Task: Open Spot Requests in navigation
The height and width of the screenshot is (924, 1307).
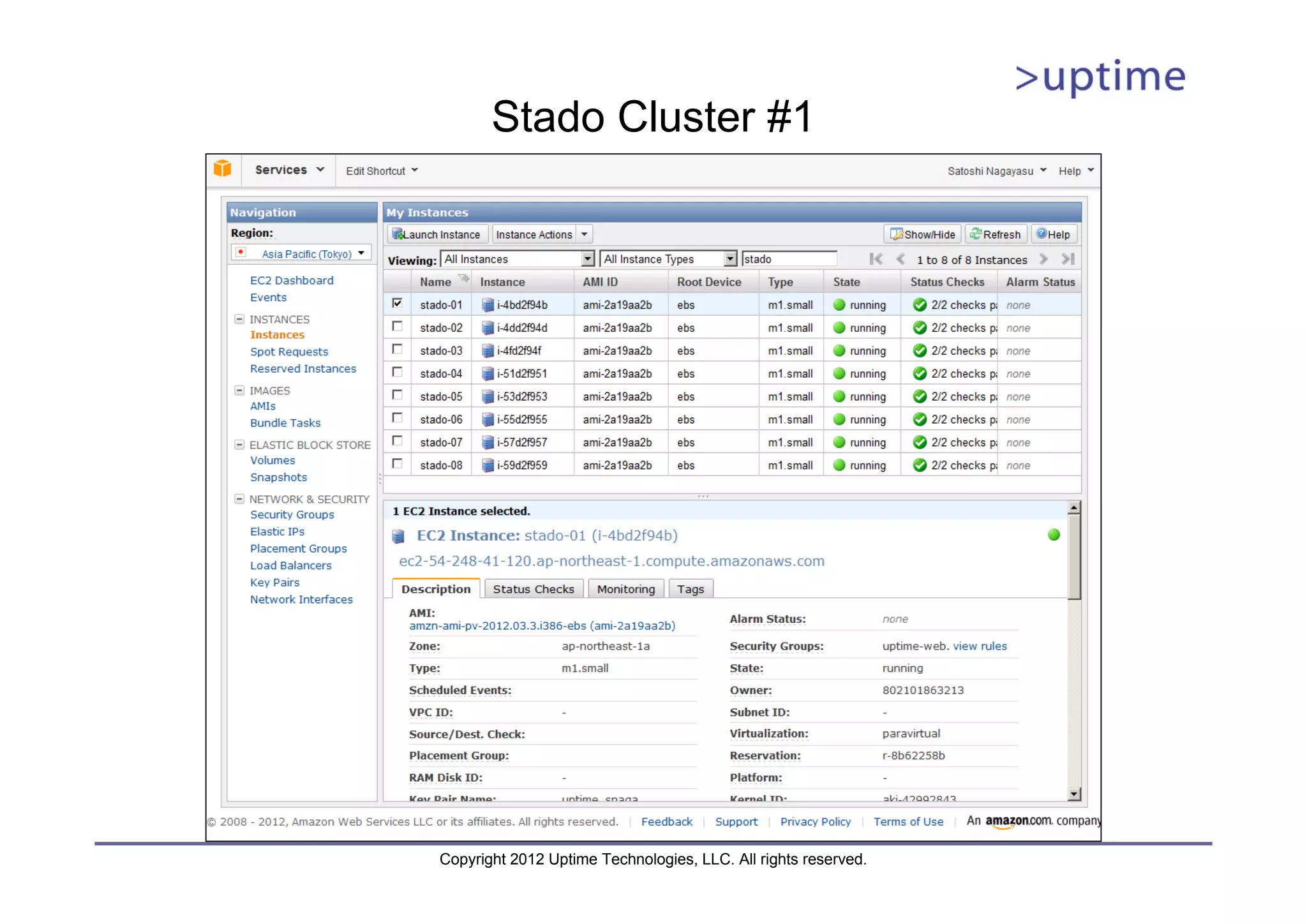Action: (289, 352)
